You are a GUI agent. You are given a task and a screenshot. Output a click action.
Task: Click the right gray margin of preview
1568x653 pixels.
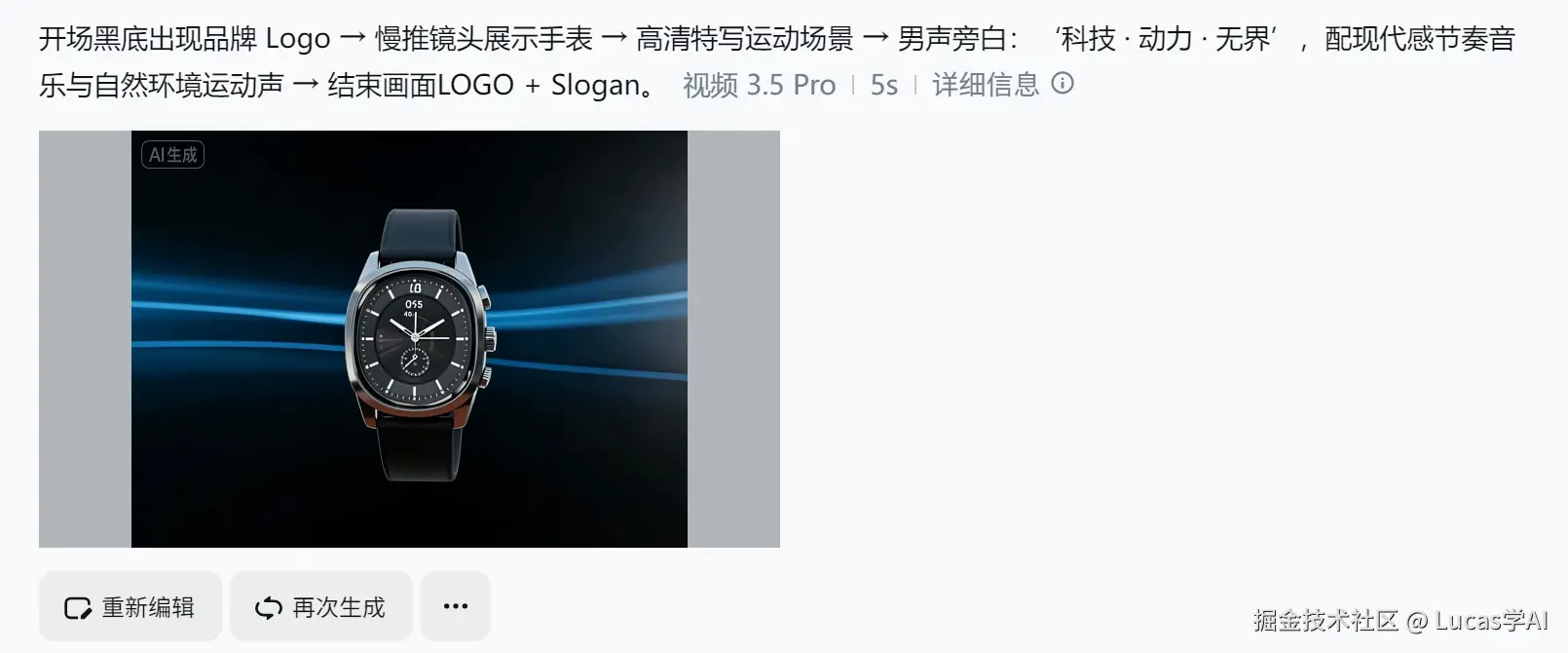(x=733, y=339)
